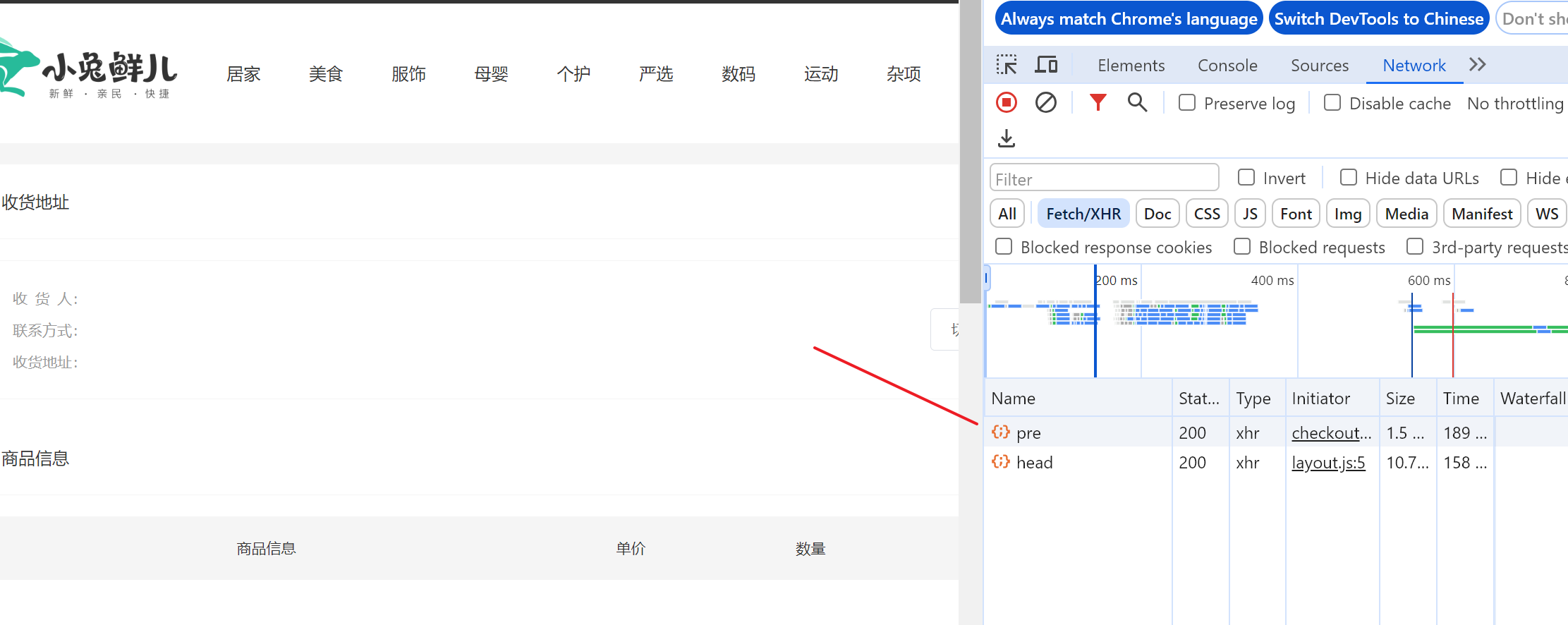Sort by the Status column header

(x=1200, y=398)
